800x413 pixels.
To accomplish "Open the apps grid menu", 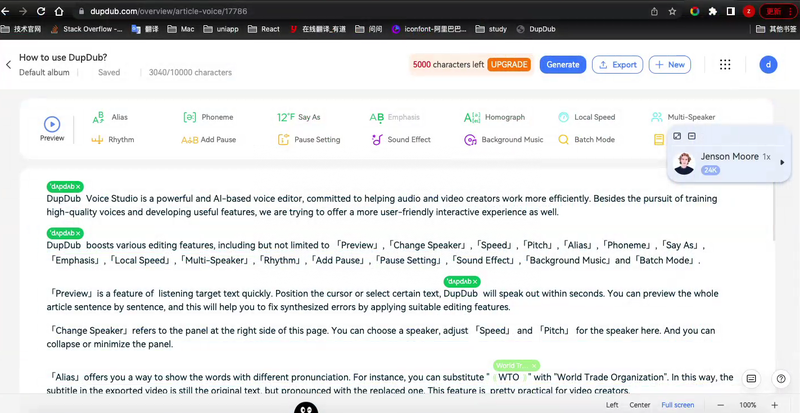I will pos(725,64).
